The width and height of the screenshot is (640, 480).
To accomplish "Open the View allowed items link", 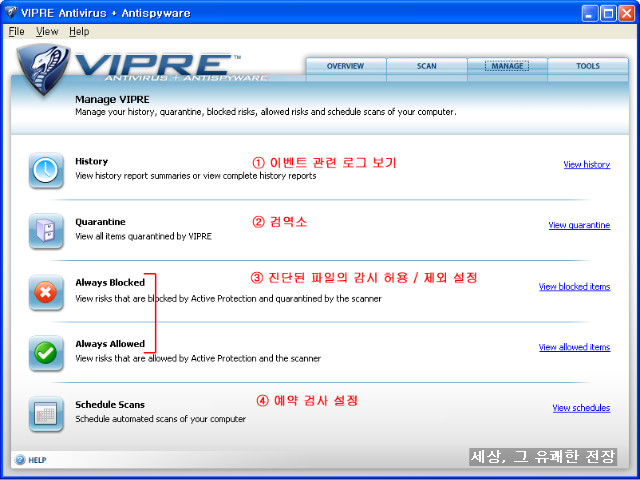I will click(x=574, y=347).
